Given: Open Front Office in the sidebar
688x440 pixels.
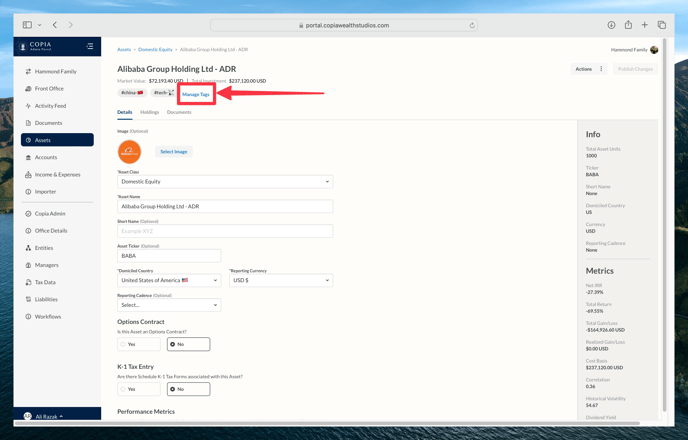Looking at the screenshot, I should [57, 89].
